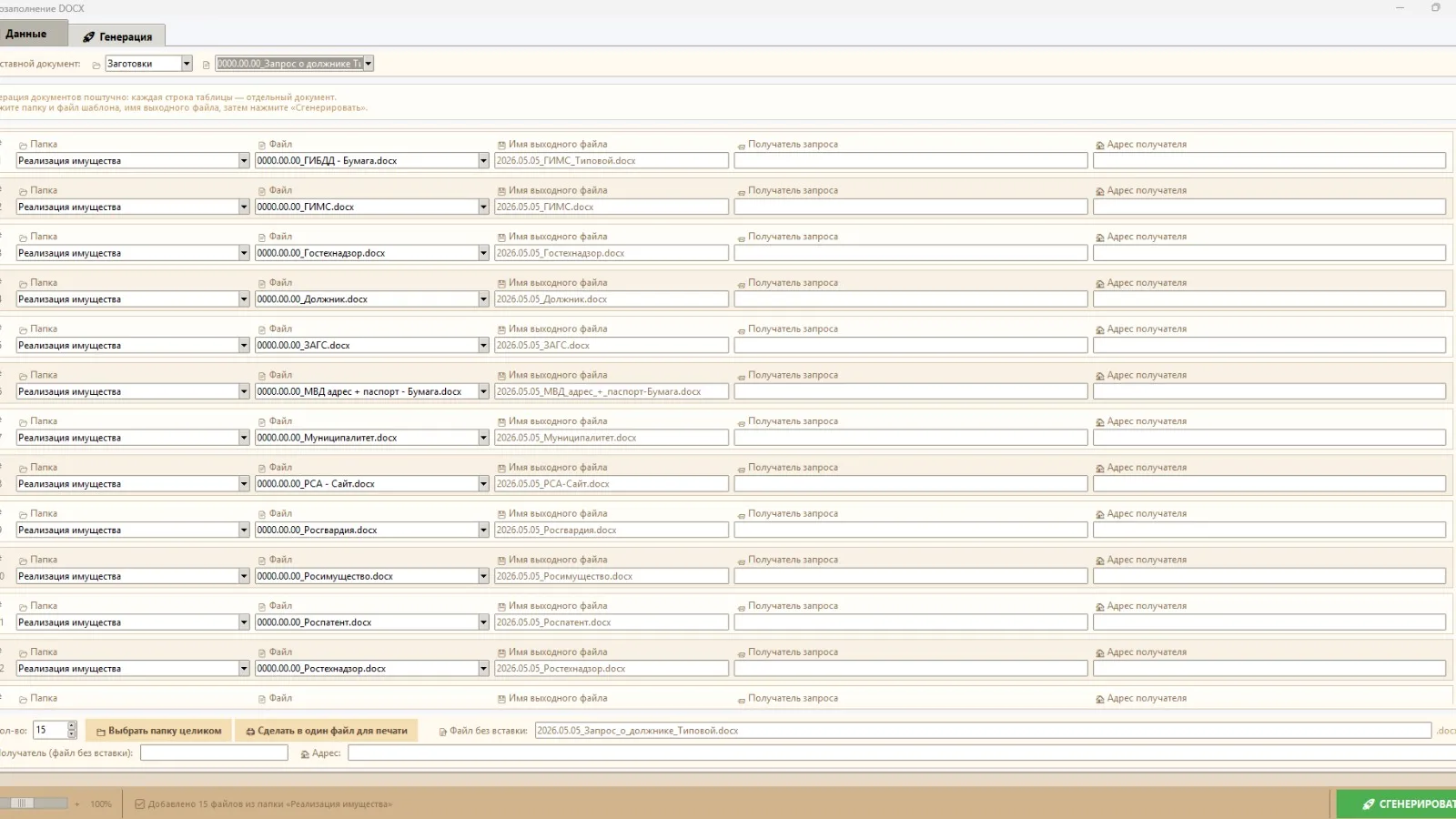Screen dimensions: 1456x819
Task: Click Получатель запроса field in ГИБДД row
Action: pyautogui.click(x=911, y=161)
